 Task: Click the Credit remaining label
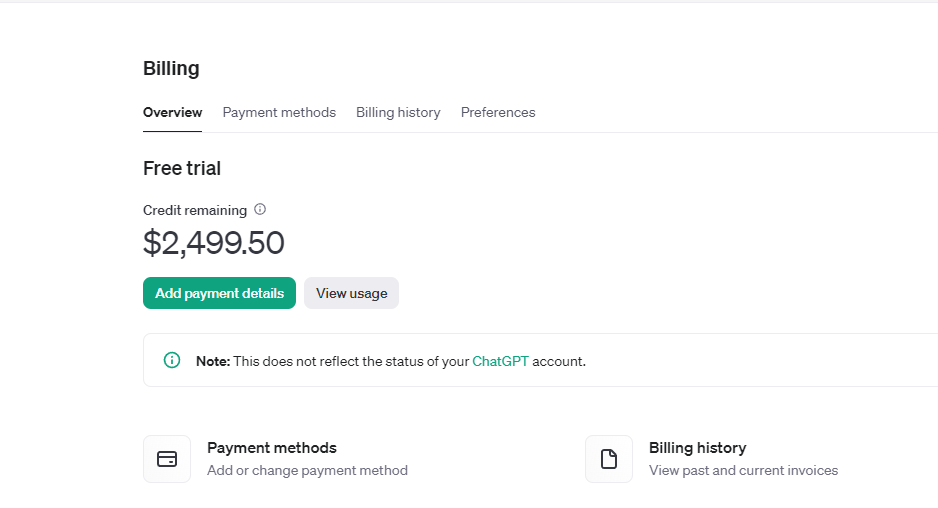click(x=195, y=211)
